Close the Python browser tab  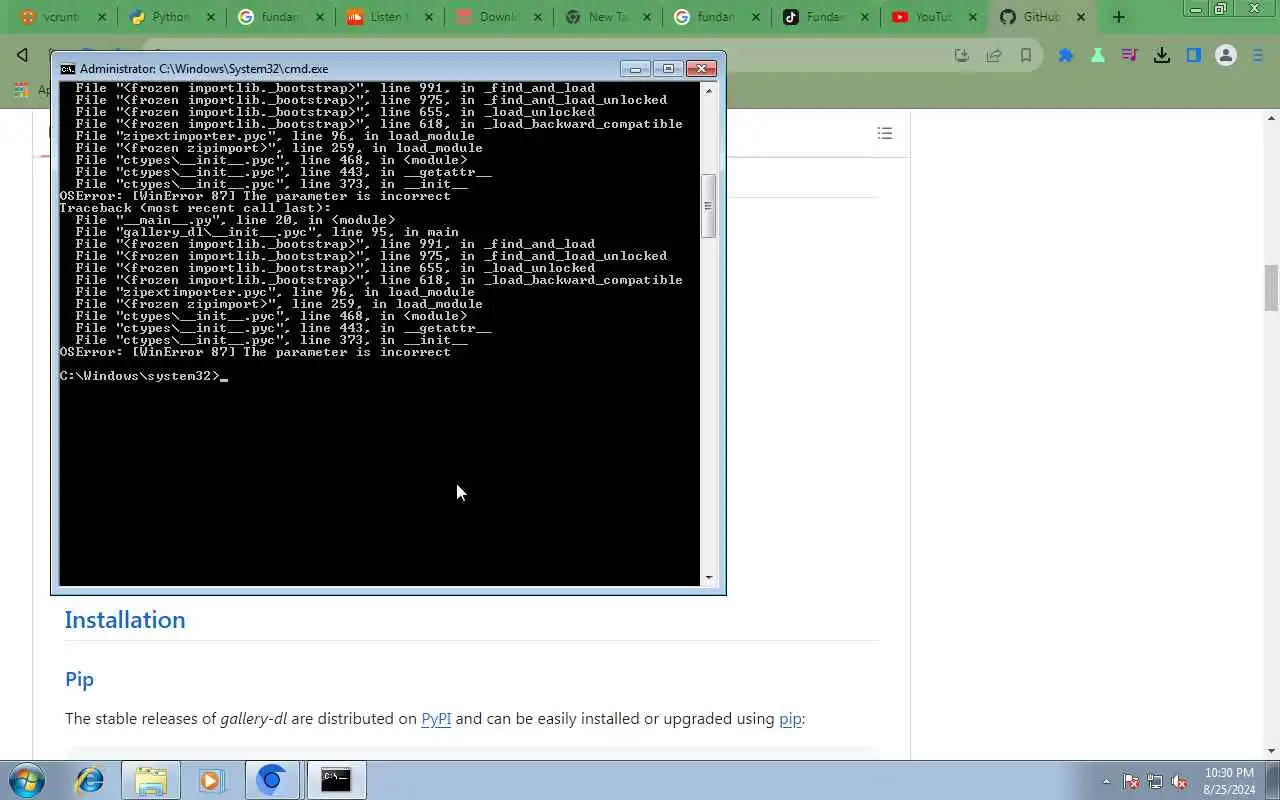coord(210,17)
